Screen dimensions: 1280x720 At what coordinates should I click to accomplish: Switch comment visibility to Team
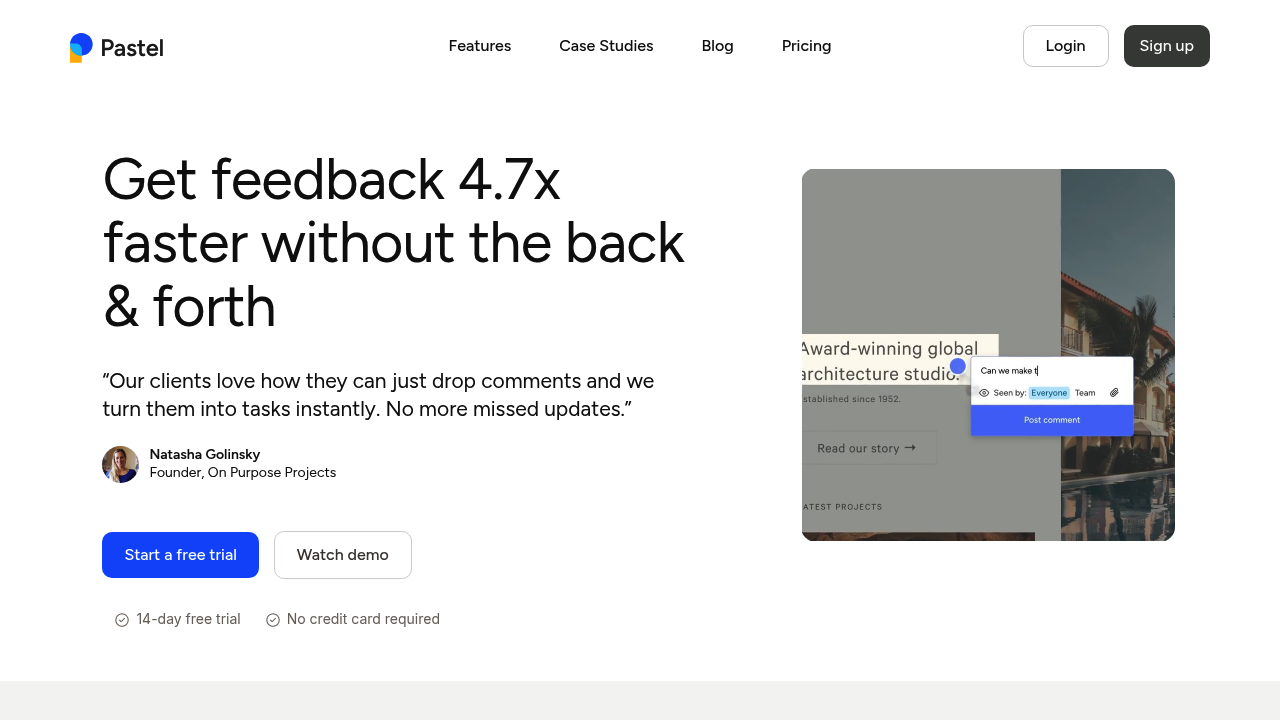[x=1085, y=393]
